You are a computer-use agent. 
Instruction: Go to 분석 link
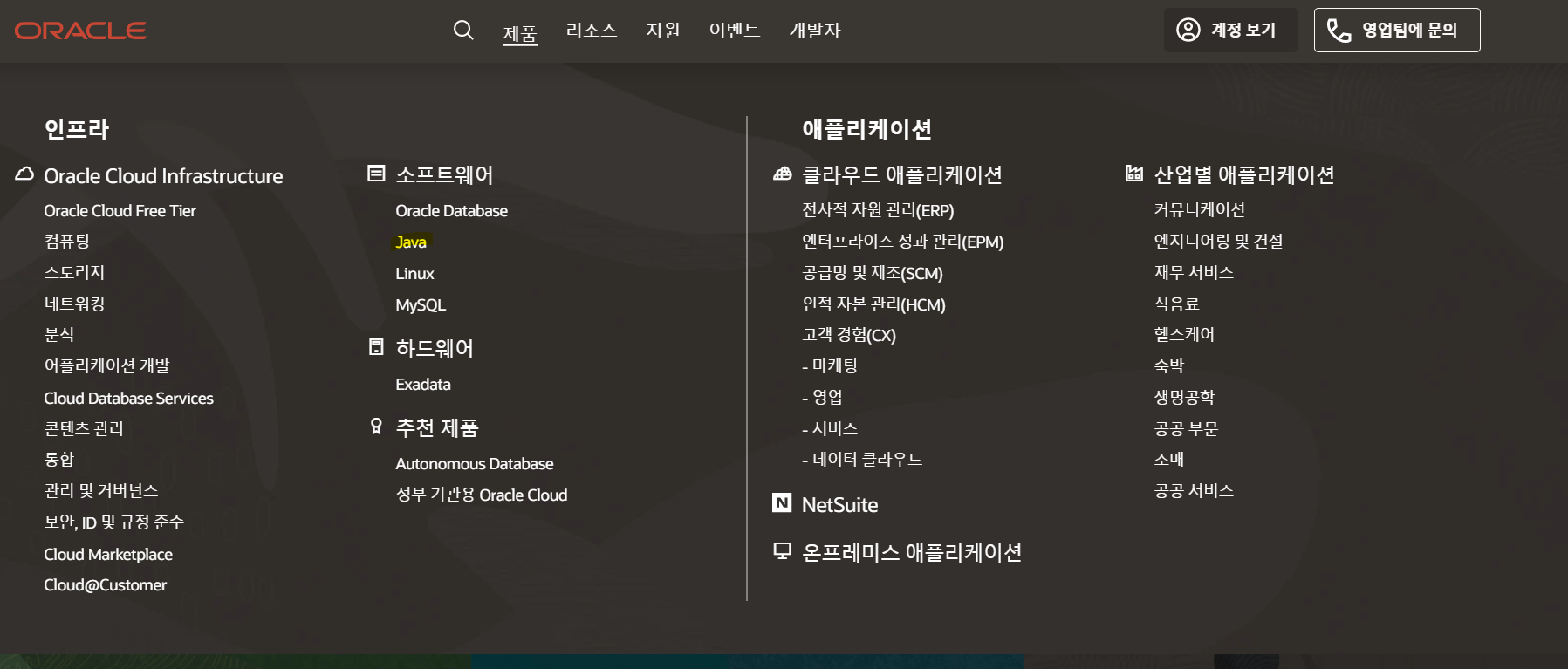[x=58, y=335]
